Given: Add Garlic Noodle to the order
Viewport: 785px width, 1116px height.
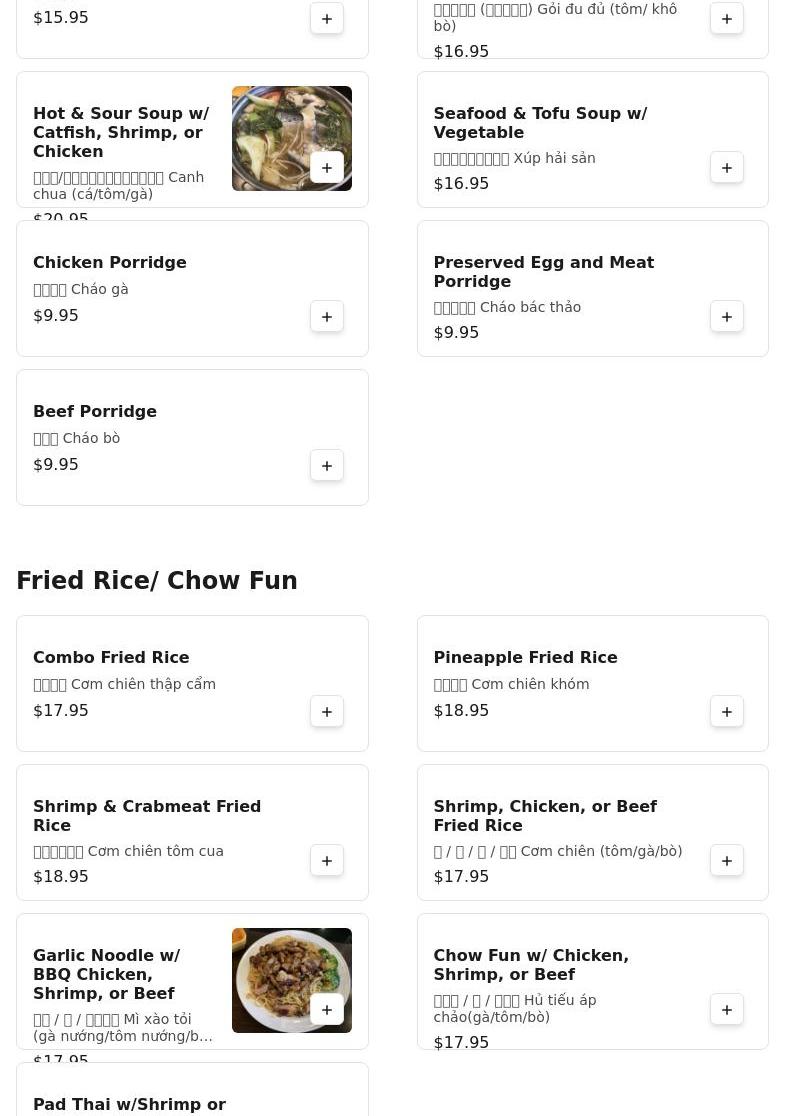Looking at the screenshot, I should point(327,1010).
